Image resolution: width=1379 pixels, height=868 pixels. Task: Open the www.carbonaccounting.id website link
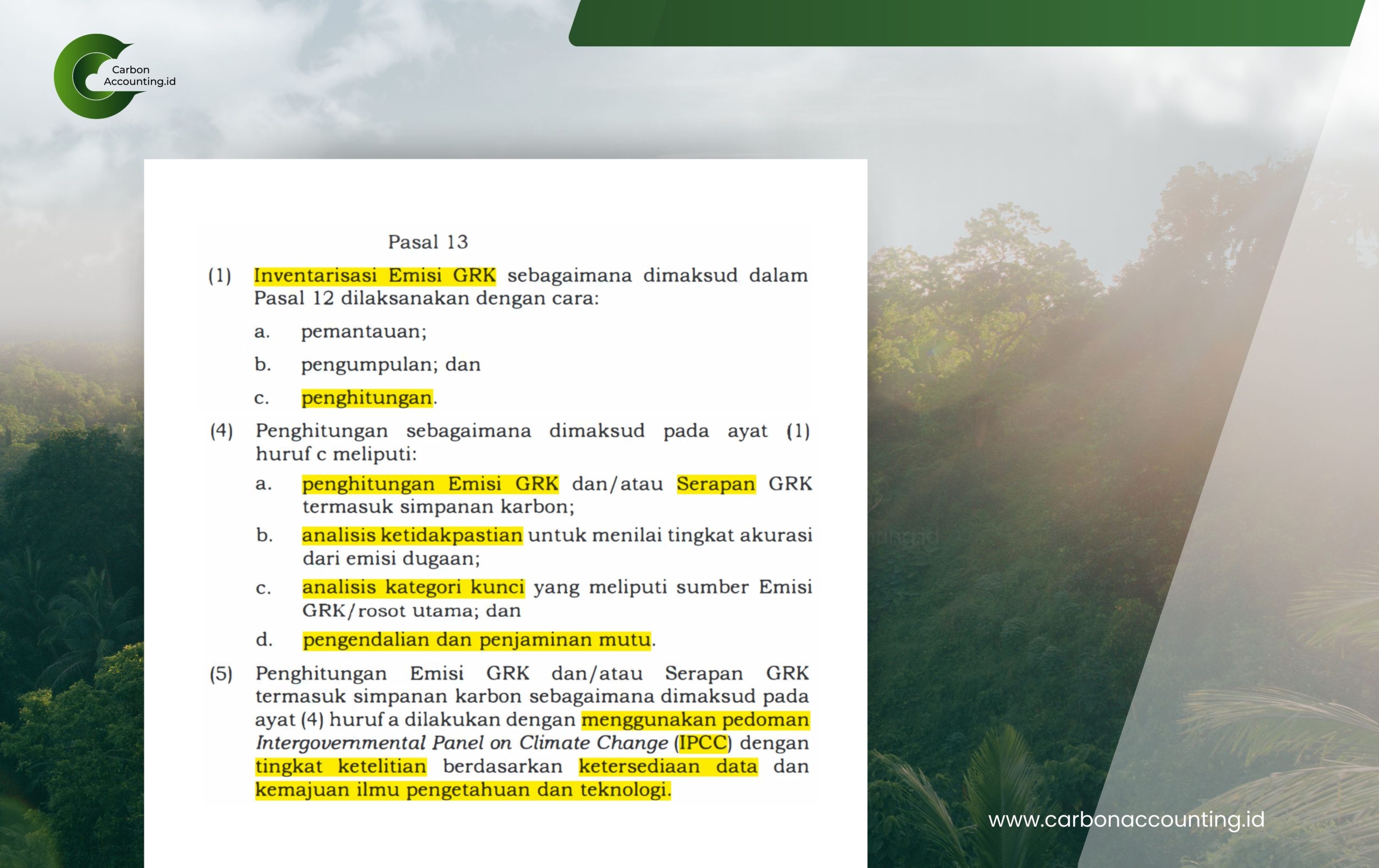(x=1126, y=820)
